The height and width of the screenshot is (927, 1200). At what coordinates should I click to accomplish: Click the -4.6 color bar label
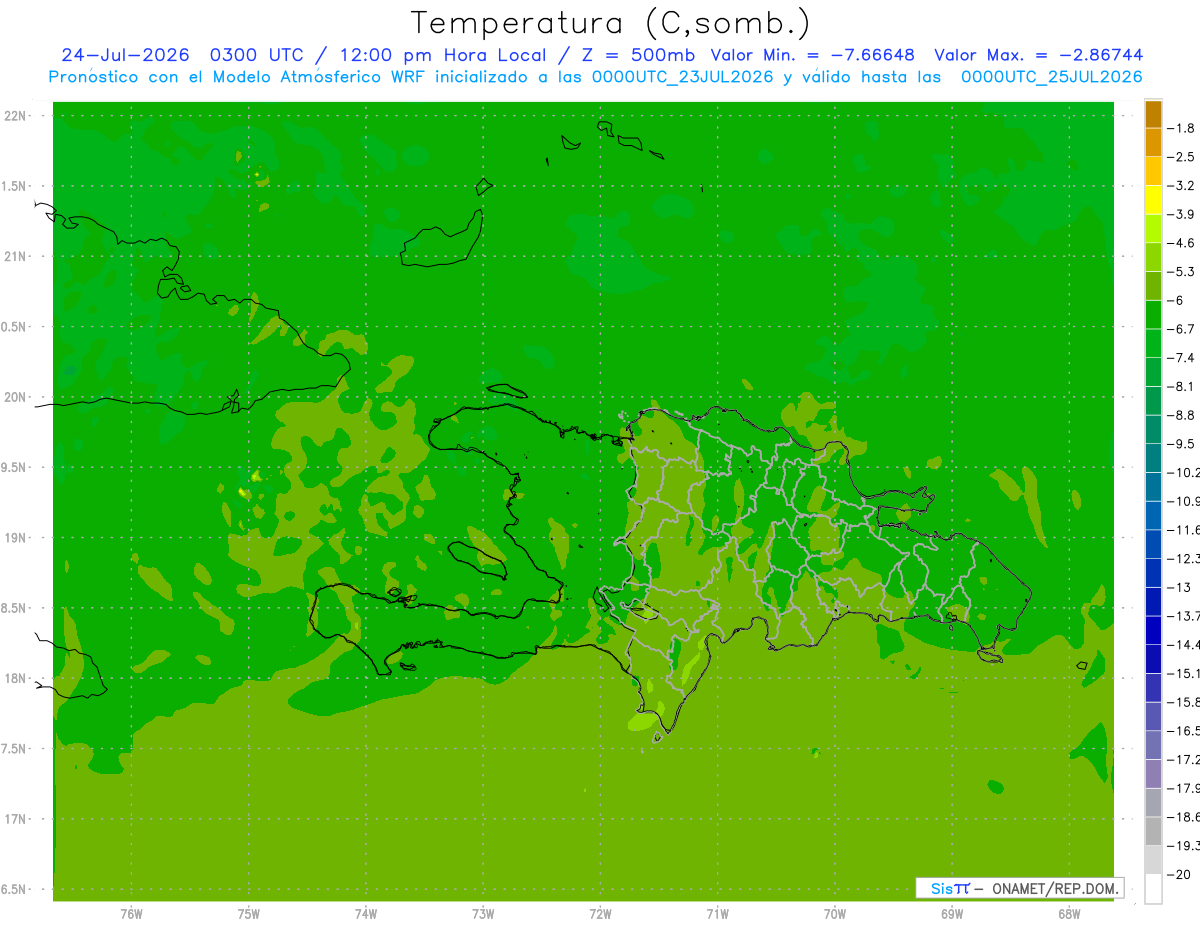click(1181, 243)
